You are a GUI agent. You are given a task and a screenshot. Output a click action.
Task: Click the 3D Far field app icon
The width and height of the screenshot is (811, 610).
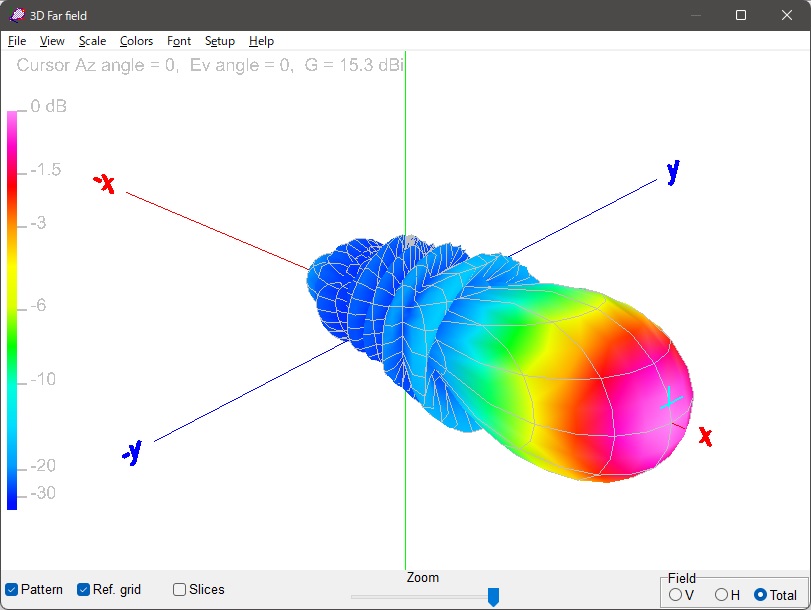(x=16, y=15)
